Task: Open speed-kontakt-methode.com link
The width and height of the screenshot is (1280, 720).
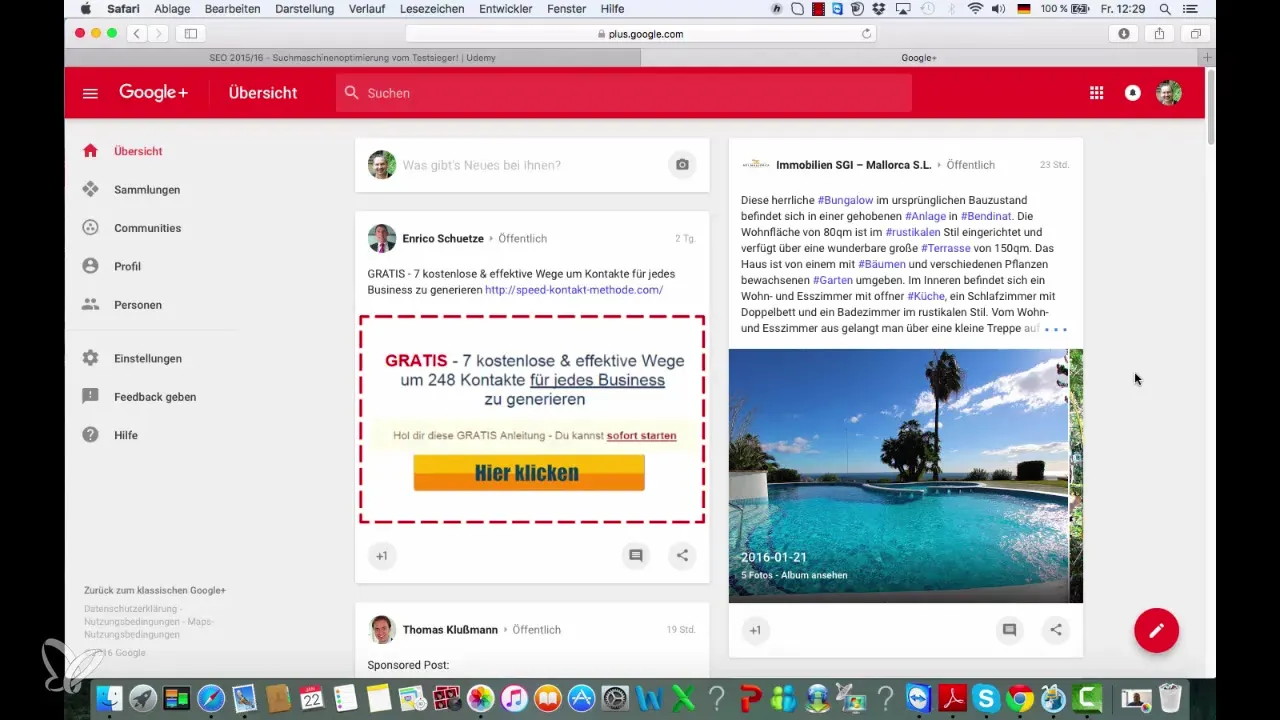Action: [574, 290]
